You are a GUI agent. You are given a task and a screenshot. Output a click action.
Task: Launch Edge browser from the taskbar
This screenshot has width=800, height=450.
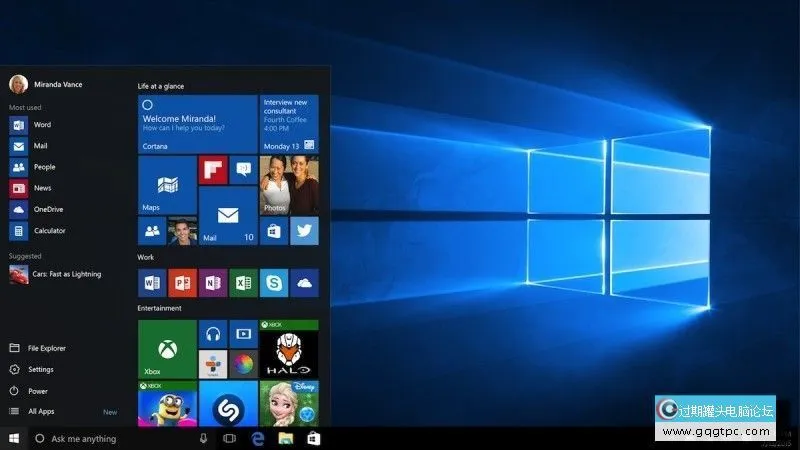click(257, 438)
